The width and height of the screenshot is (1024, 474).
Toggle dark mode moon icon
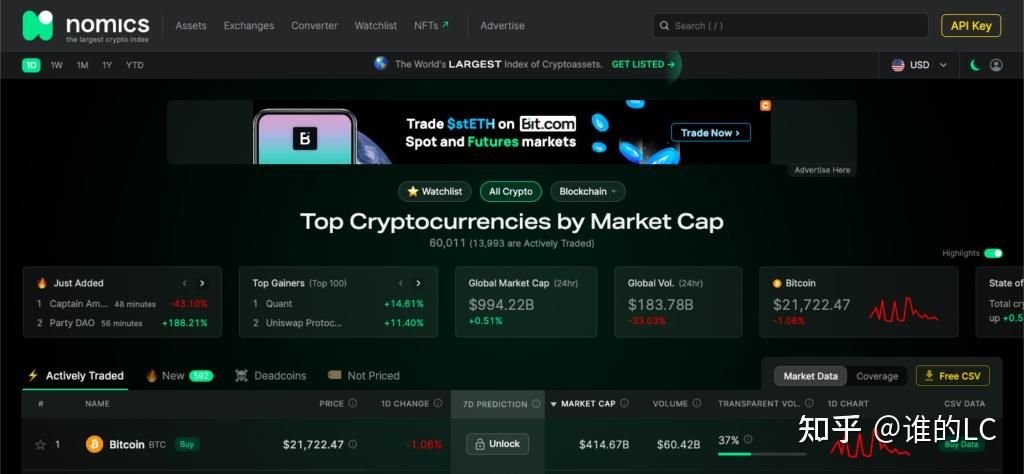[x=975, y=65]
